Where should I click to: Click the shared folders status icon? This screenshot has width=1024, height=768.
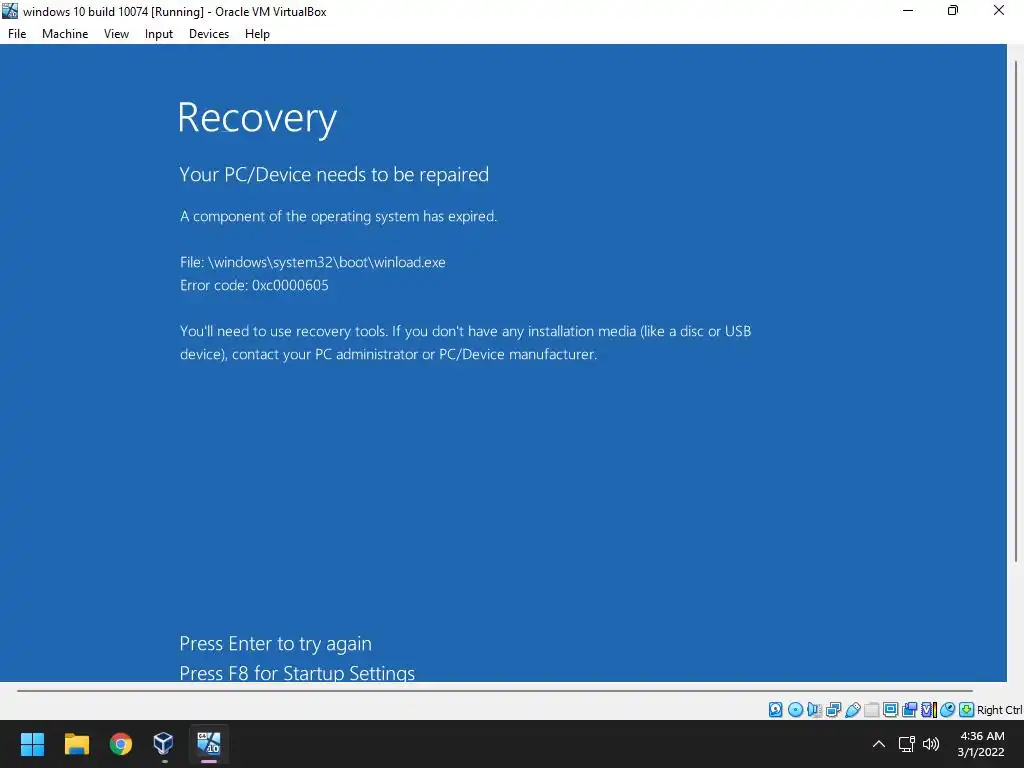[x=871, y=710]
